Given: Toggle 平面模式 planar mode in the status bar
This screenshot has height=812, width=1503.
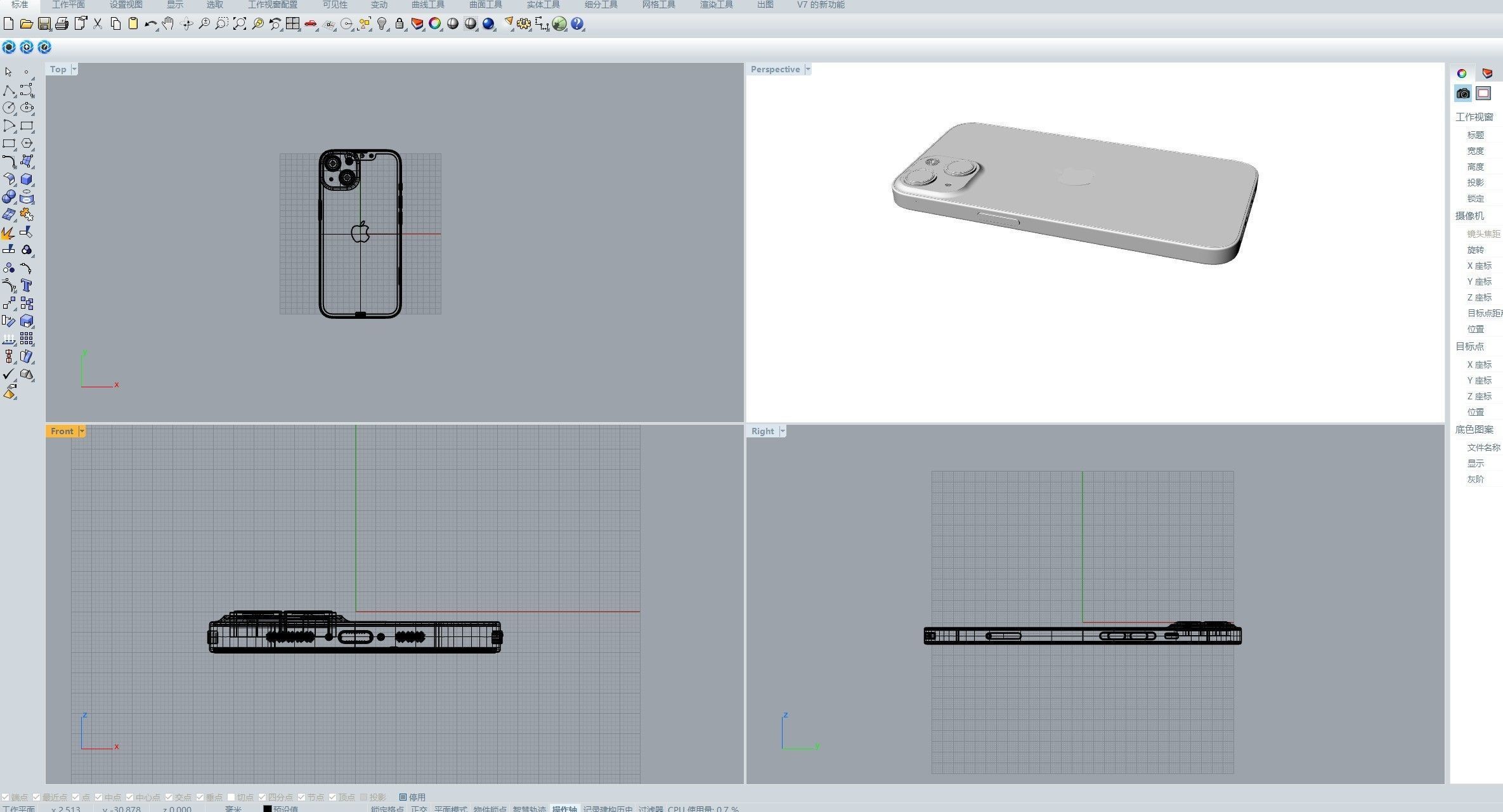Looking at the screenshot, I should [450, 809].
